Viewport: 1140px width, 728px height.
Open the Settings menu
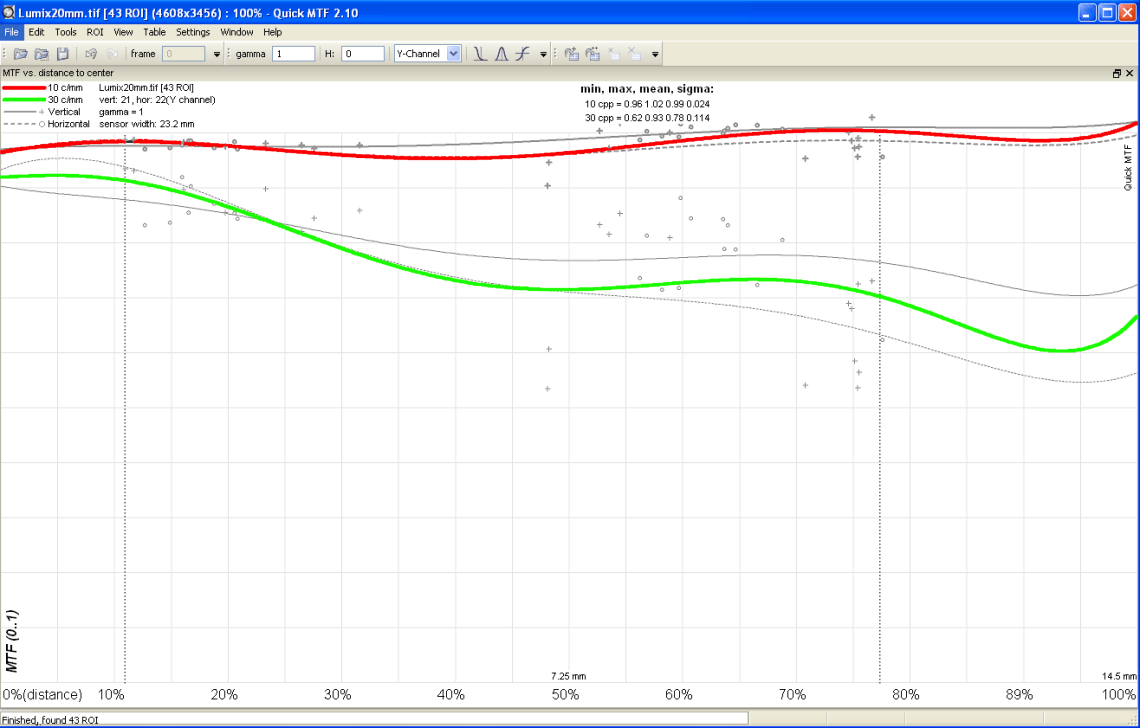pyautogui.click(x=193, y=32)
